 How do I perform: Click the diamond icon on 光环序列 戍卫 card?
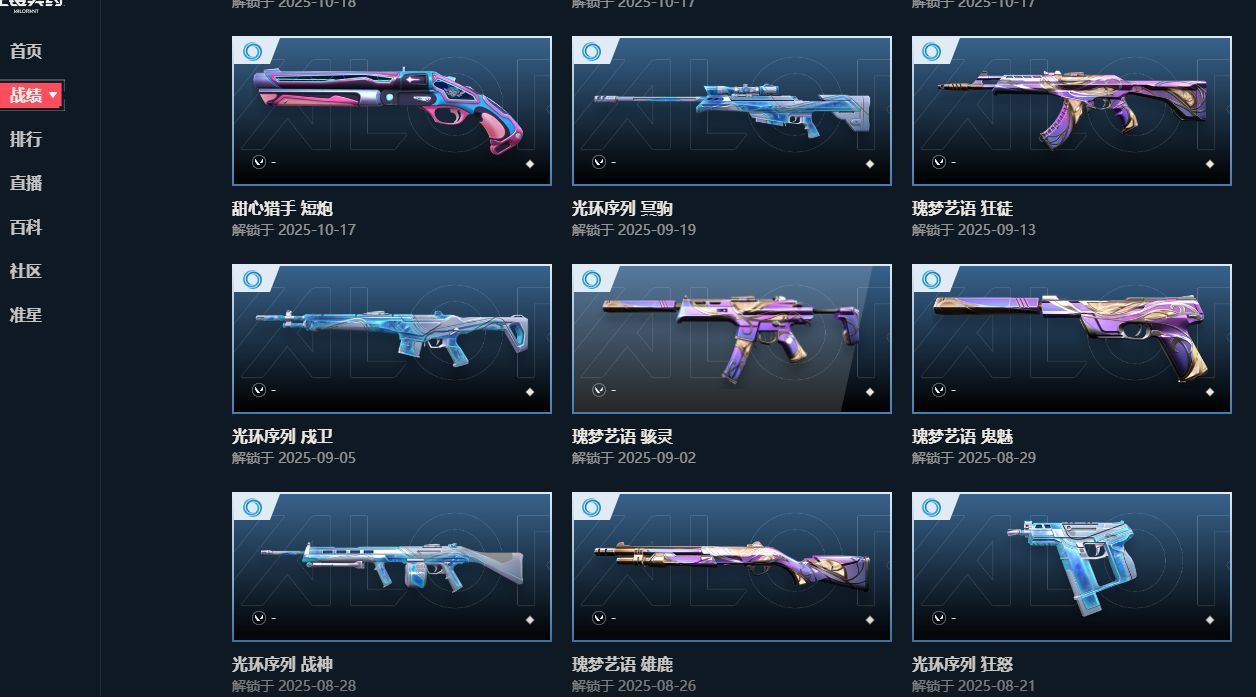pos(530,392)
